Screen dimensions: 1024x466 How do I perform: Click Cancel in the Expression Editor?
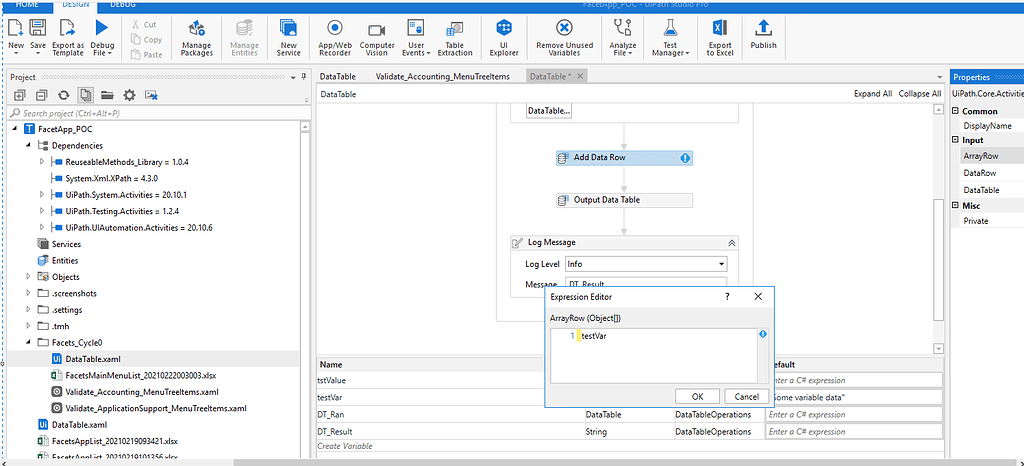pos(741,396)
